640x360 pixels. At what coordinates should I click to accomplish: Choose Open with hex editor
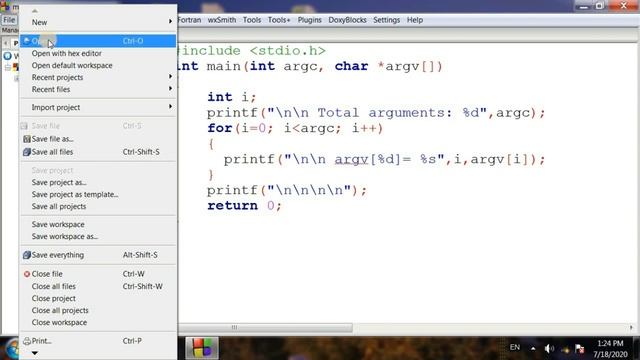tap(98, 53)
